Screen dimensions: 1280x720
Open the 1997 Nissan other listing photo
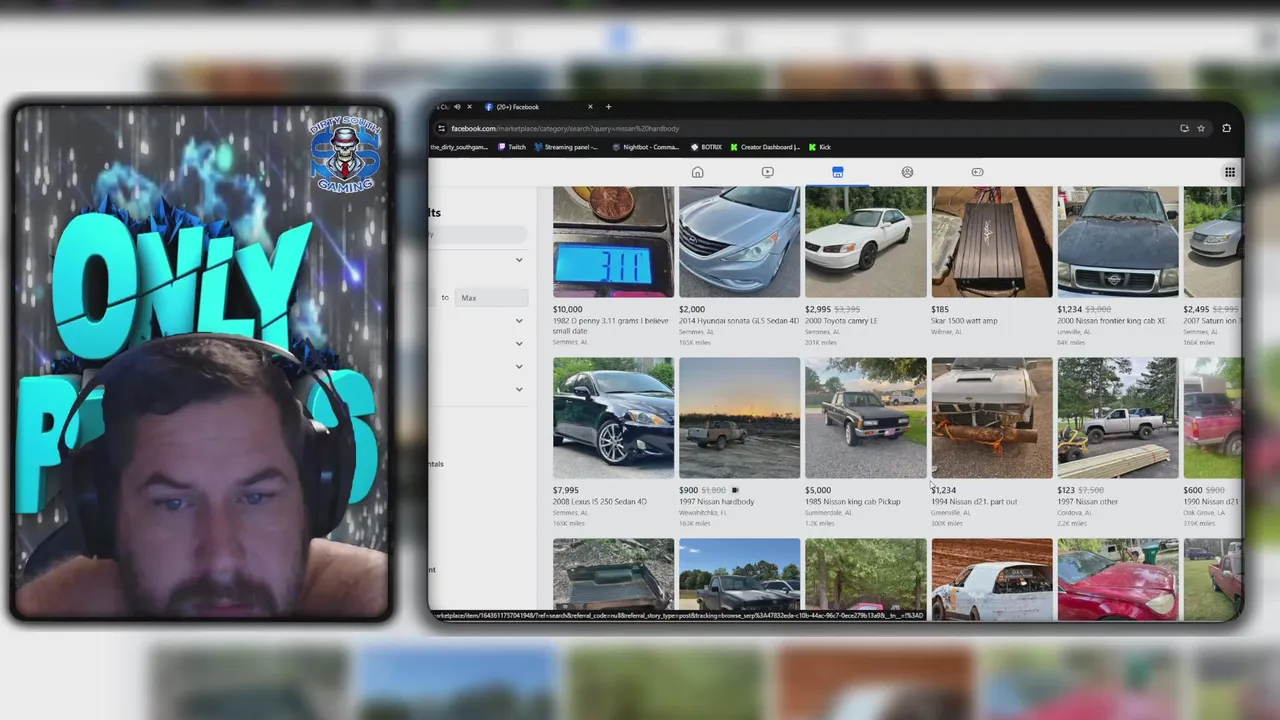point(1117,418)
